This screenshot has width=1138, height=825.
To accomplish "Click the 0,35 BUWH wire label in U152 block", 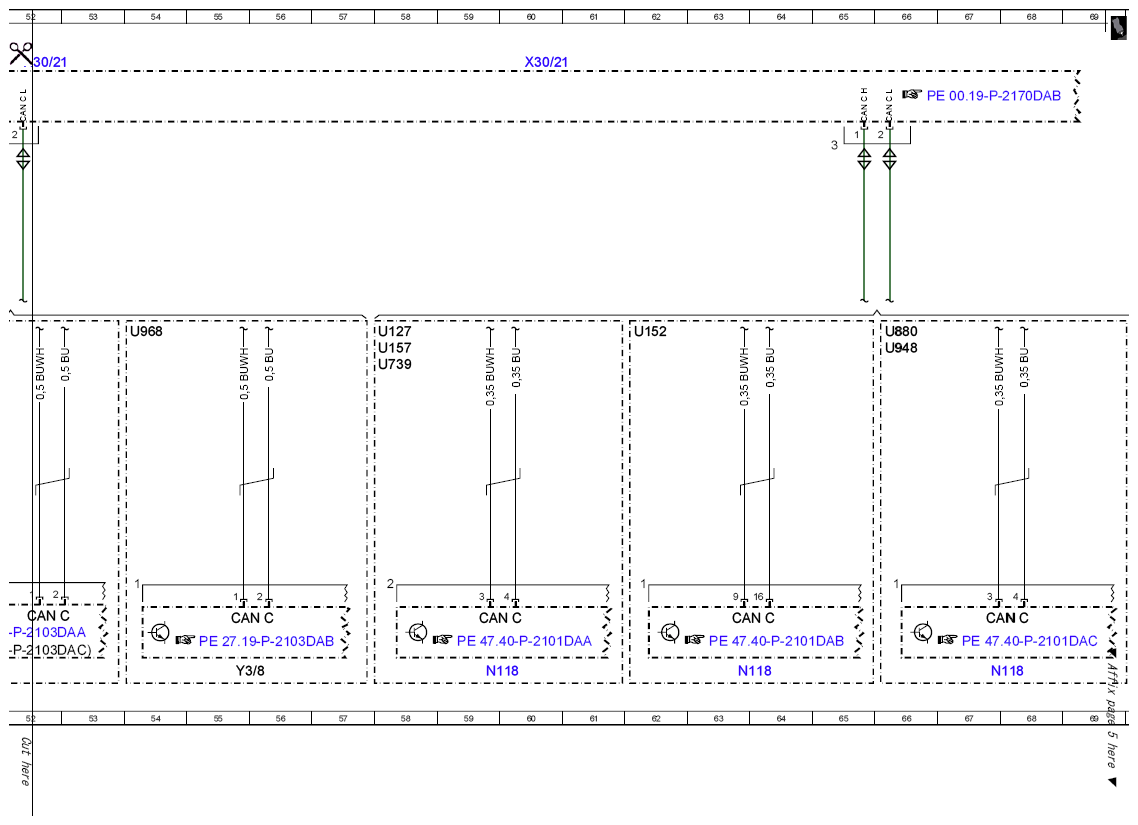I will (x=745, y=377).
